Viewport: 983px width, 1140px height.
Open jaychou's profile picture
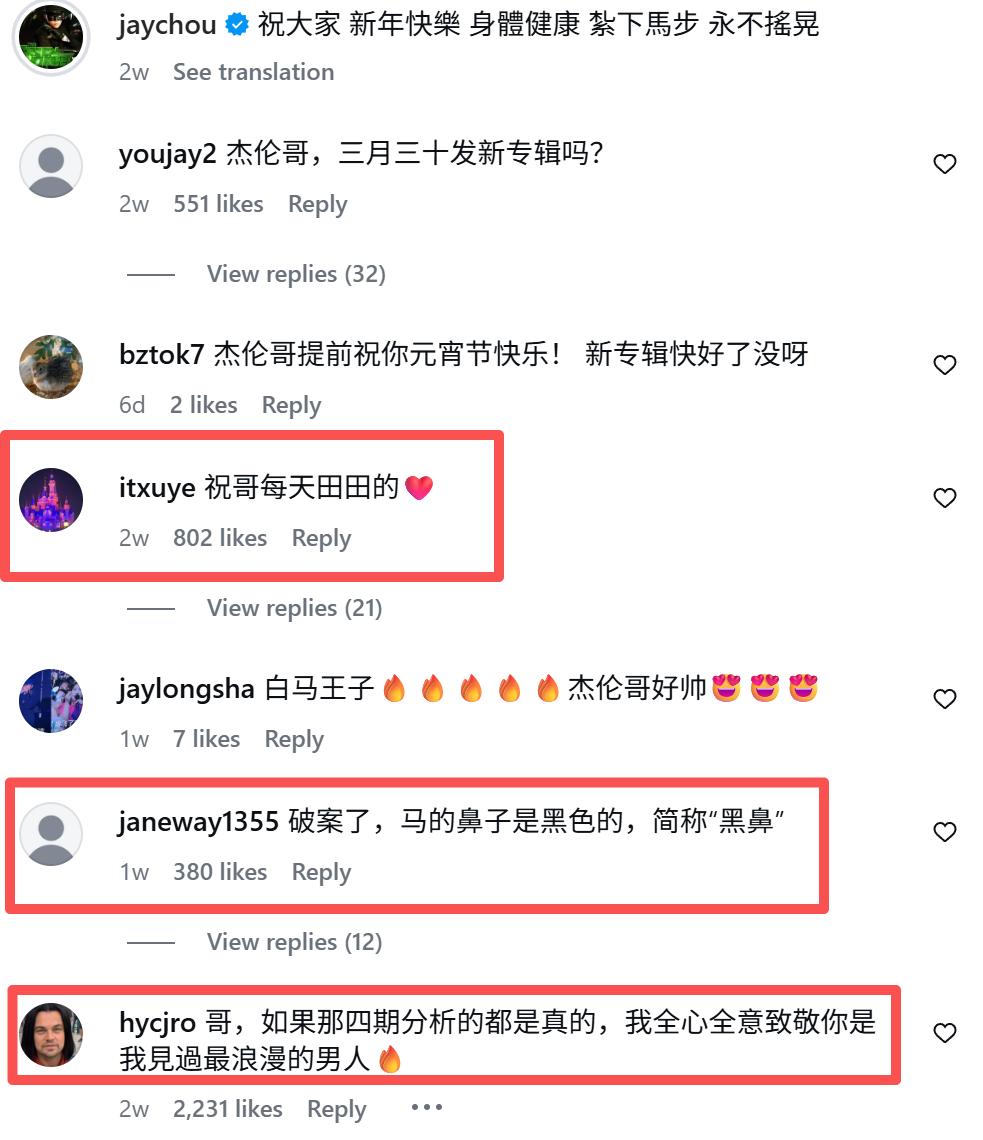[x=51, y=37]
